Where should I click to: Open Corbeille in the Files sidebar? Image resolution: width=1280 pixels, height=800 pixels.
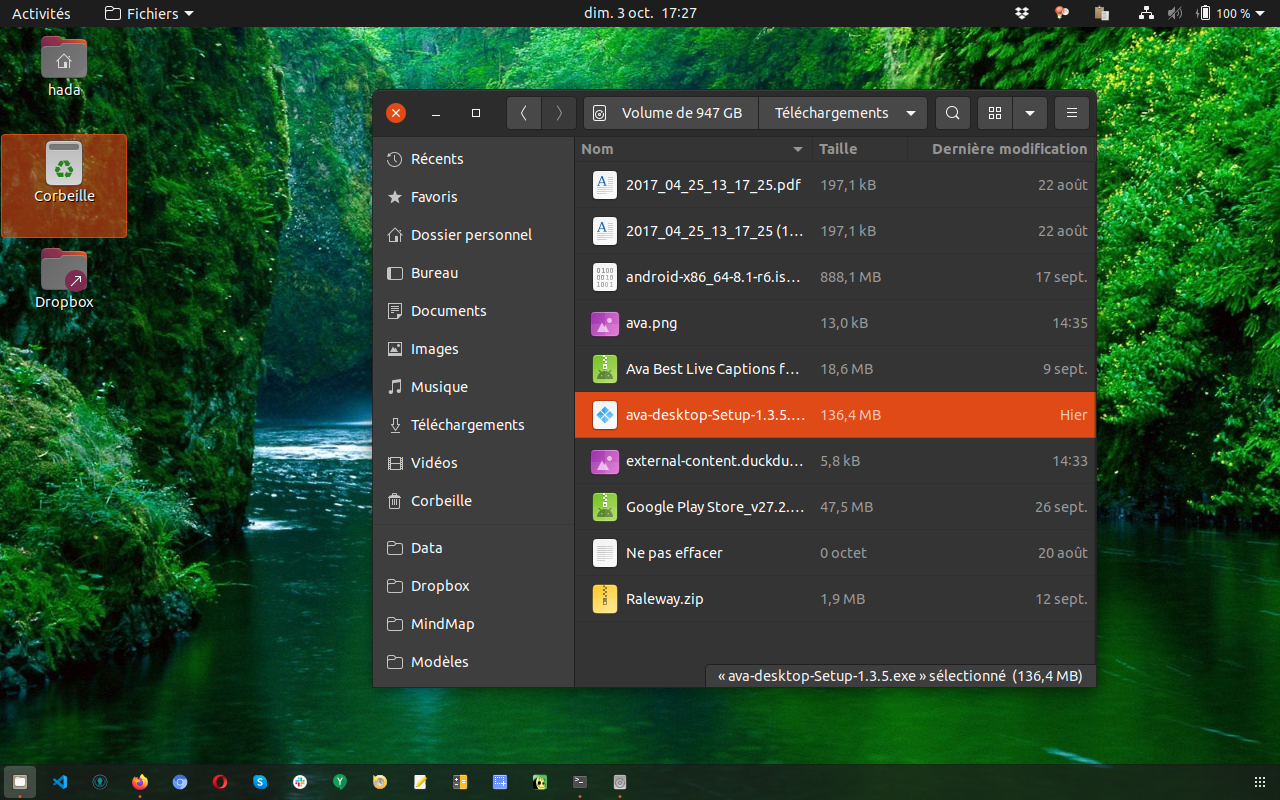(474, 501)
